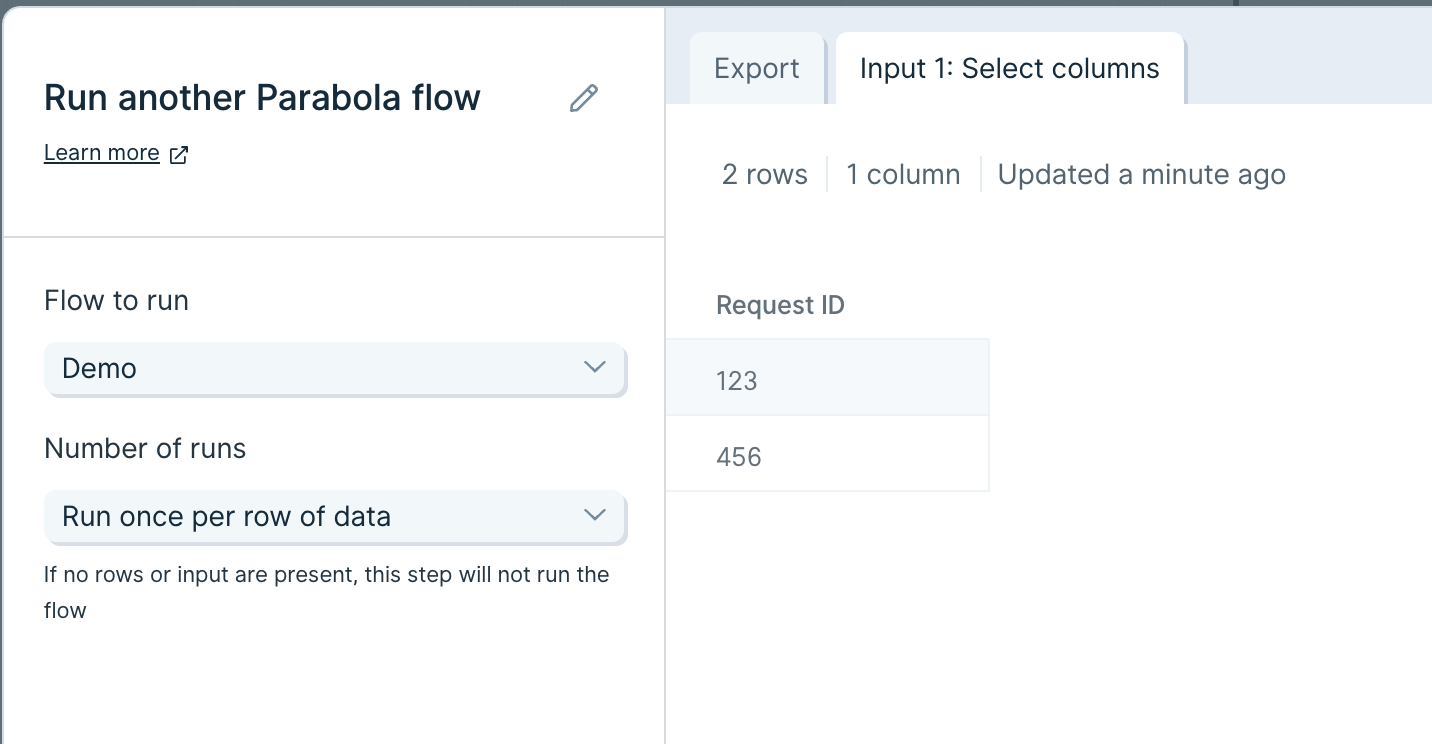Click the Demo selected value text
This screenshot has width=1432, height=744.
pos(99,368)
